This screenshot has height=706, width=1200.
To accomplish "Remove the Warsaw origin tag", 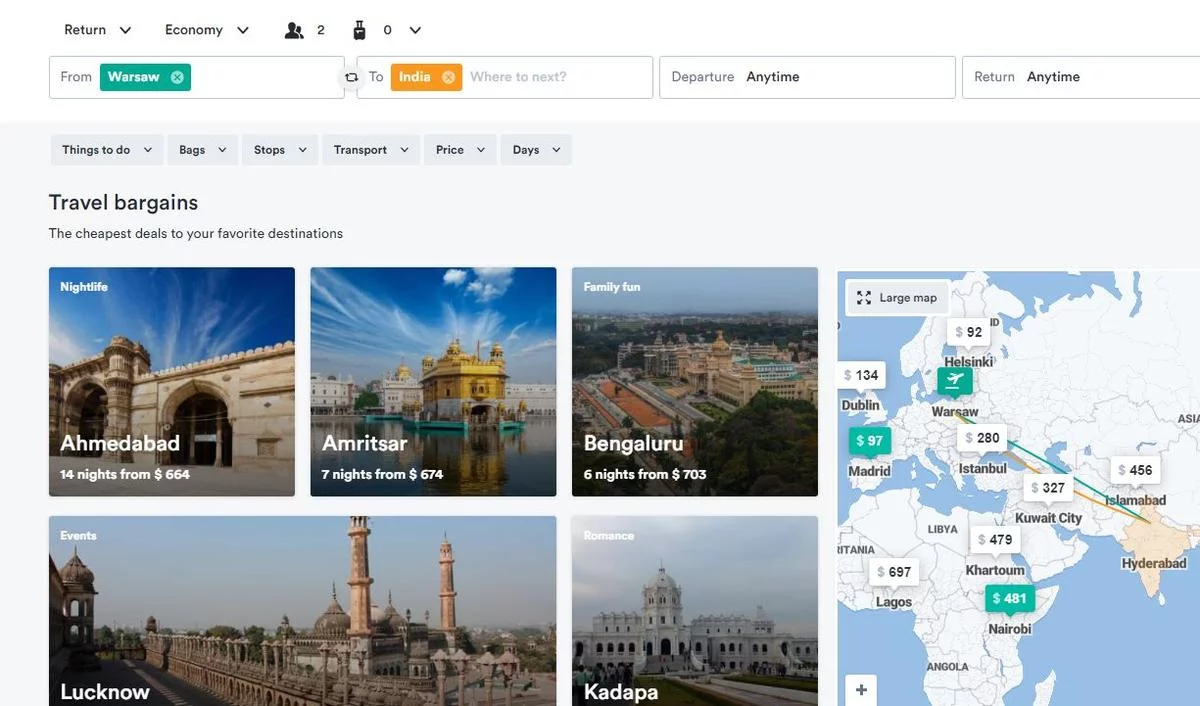I will coord(177,77).
